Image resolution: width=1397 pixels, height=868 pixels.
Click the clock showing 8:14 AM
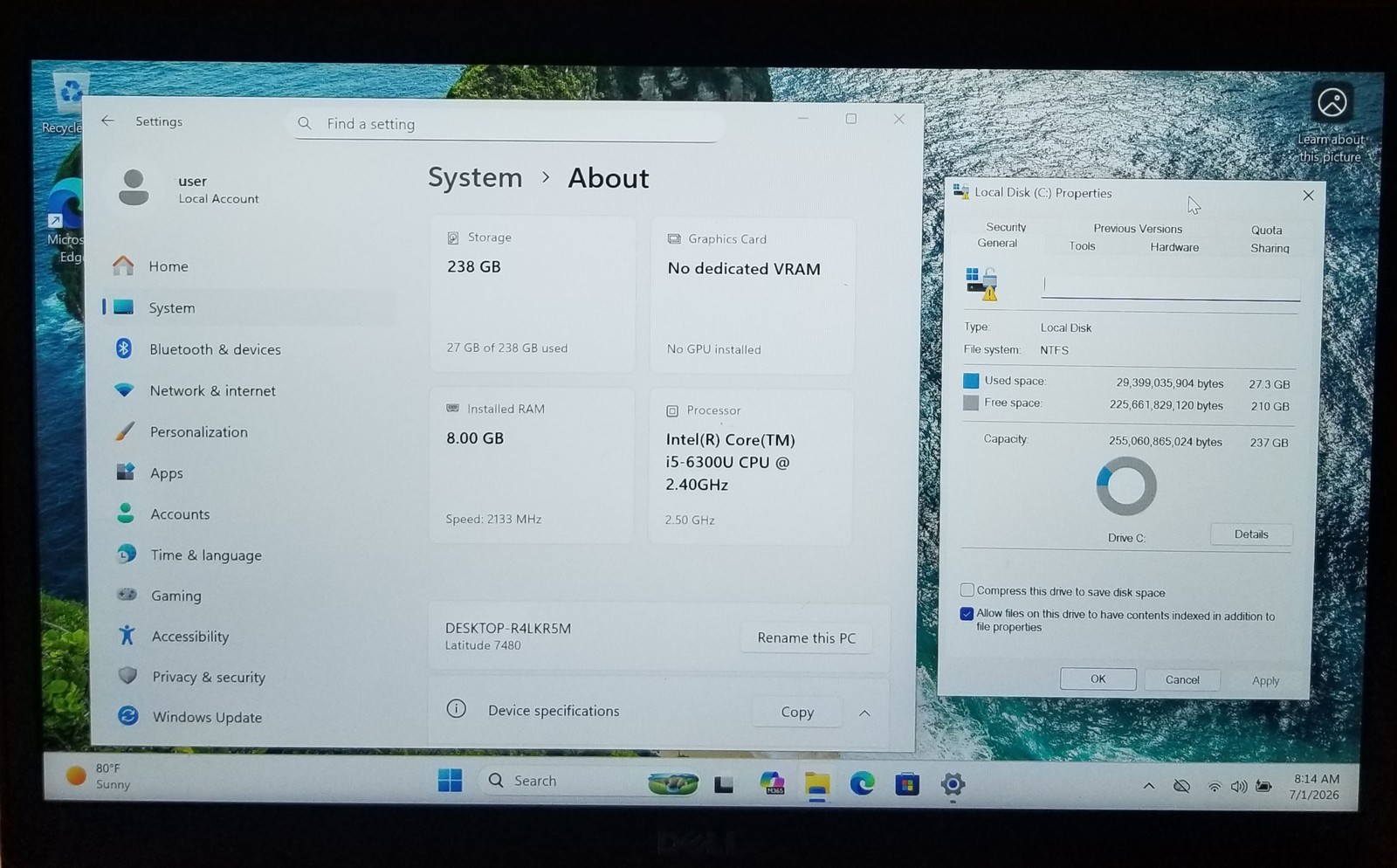click(1315, 787)
